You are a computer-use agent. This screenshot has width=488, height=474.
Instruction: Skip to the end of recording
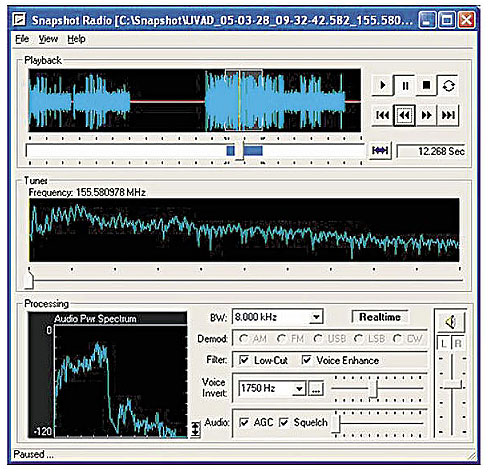pos(448,115)
